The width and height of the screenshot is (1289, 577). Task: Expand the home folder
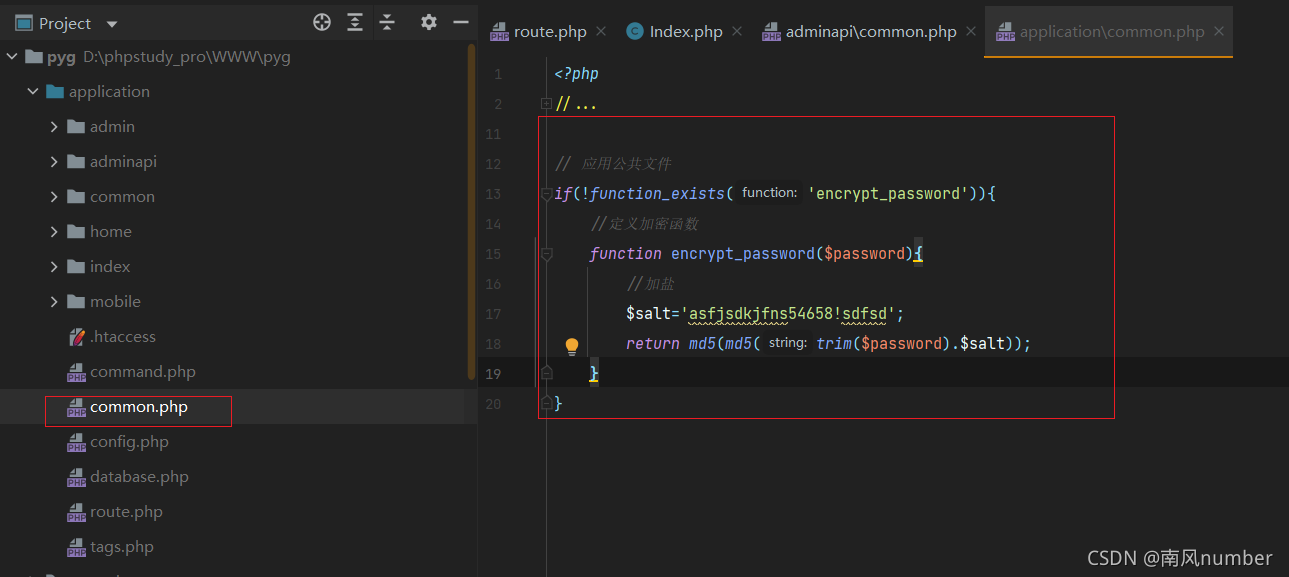(x=54, y=232)
